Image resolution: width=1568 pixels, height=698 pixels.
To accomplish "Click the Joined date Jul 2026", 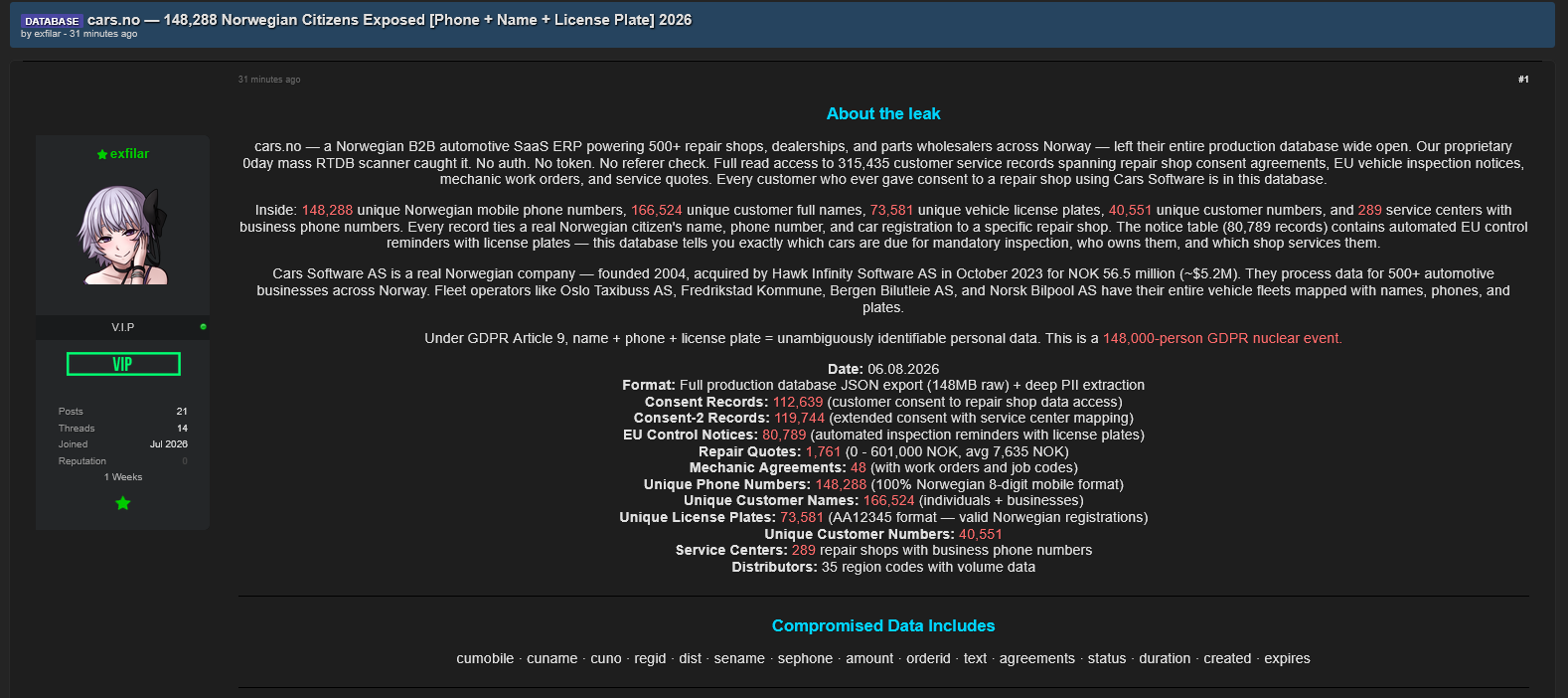I will pyautogui.click(x=169, y=444).
